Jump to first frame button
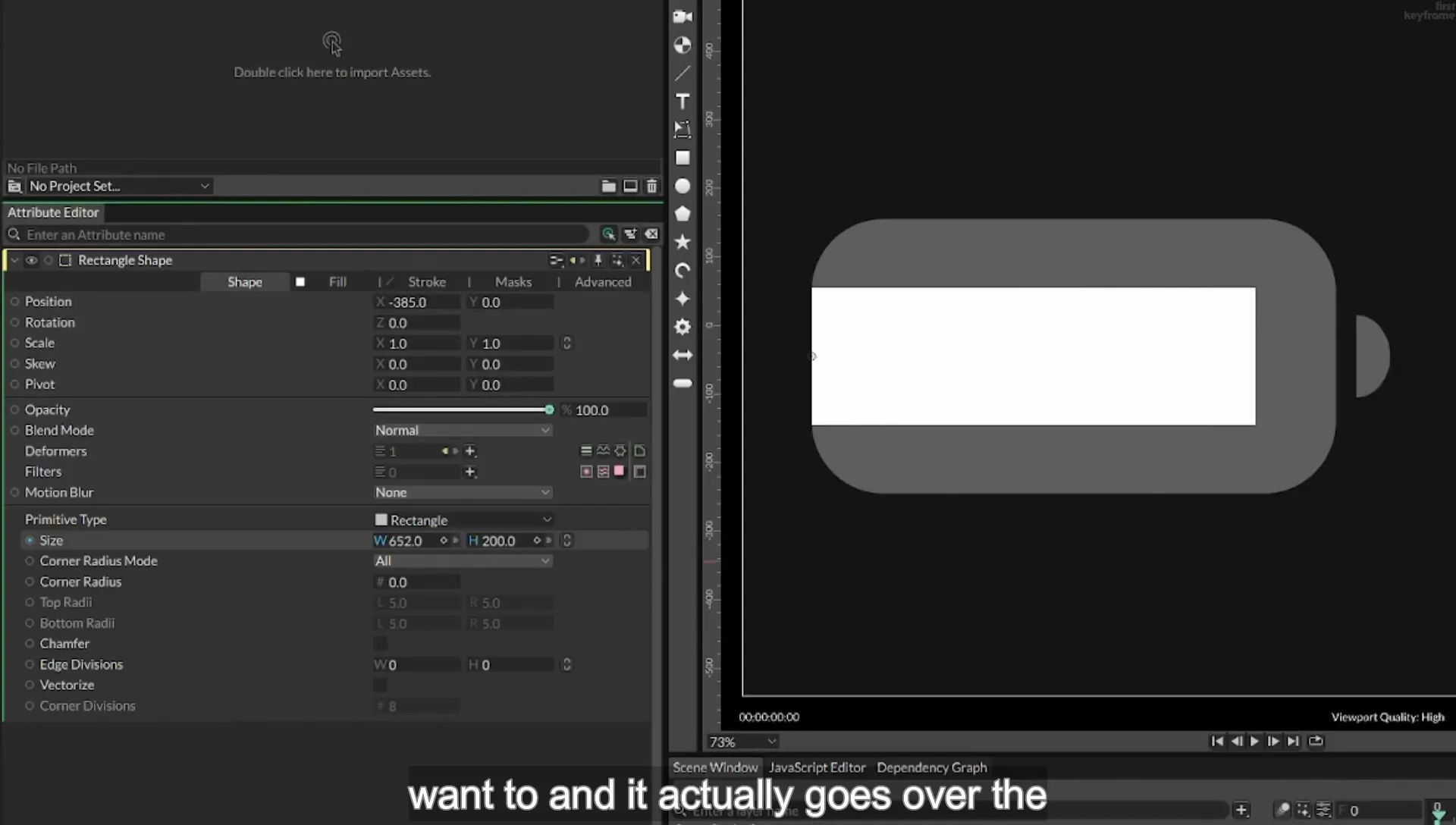 coord(1216,741)
